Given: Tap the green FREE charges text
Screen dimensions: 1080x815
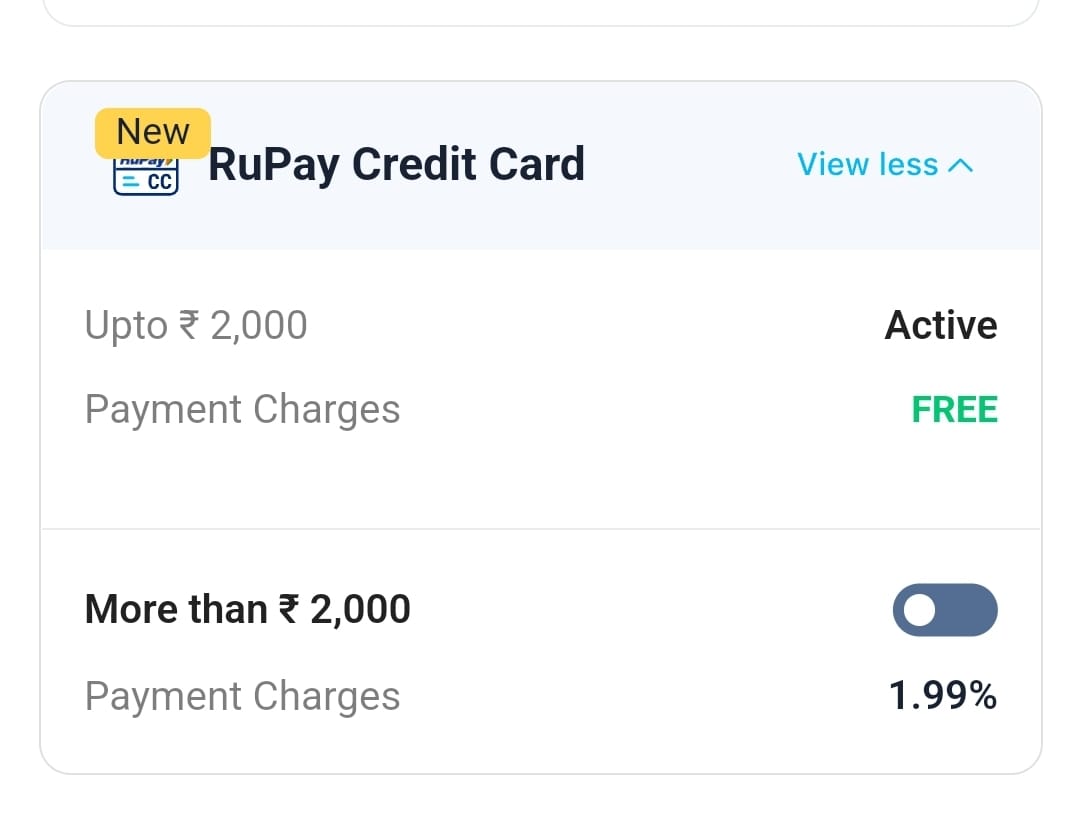Looking at the screenshot, I should pyautogui.click(x=954, y=410).
